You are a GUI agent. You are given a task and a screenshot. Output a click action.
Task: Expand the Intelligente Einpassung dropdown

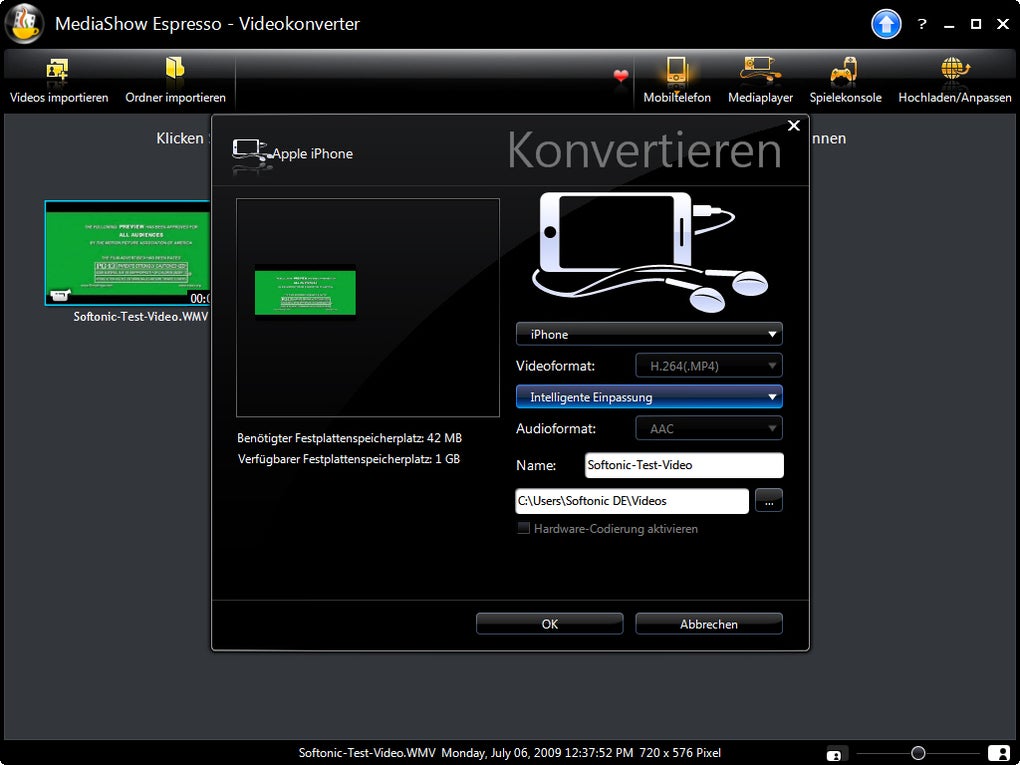click(x=649, y=397)
